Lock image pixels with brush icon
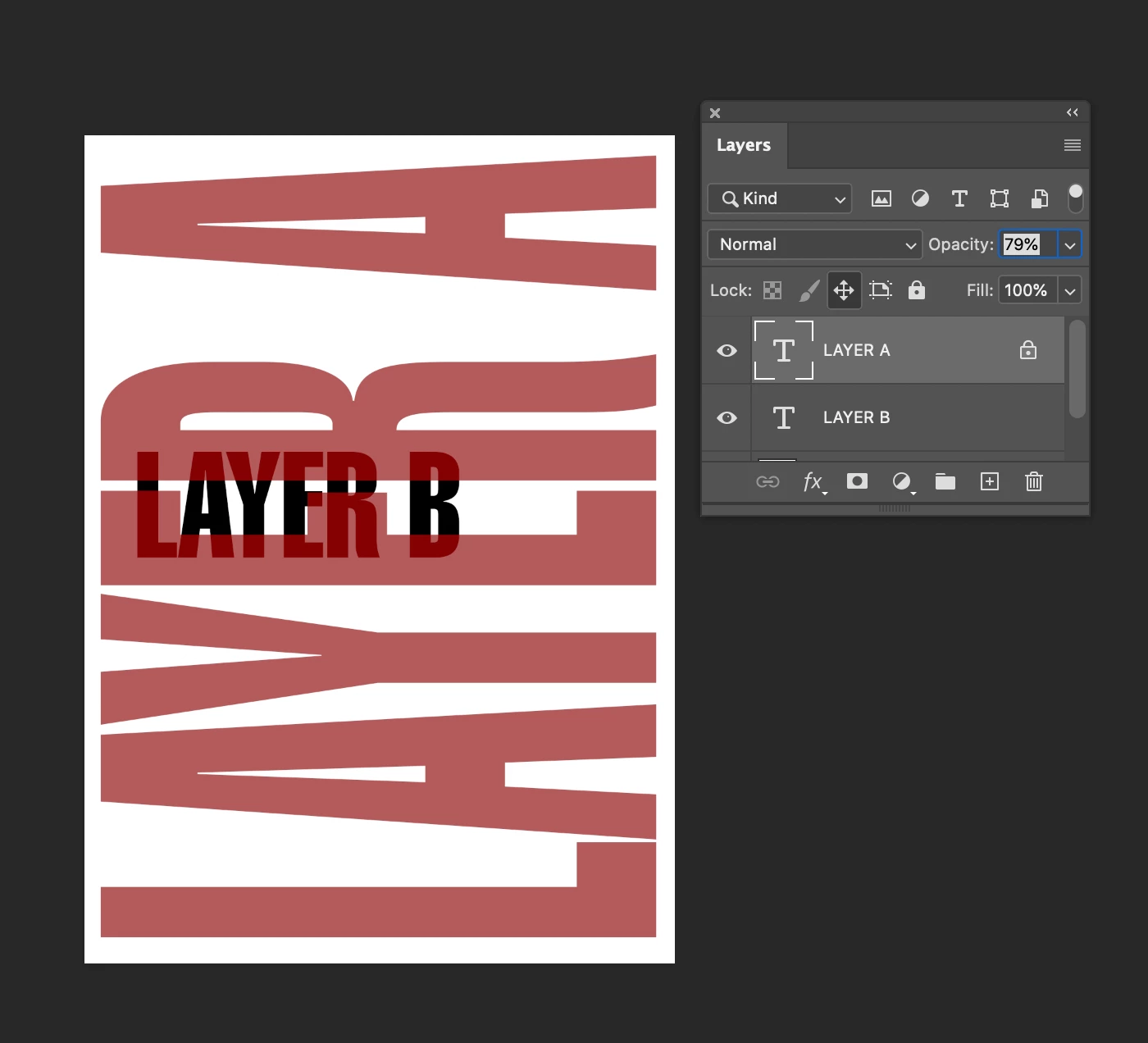This screenshot has height=1043, width=1148. (x=809, y=290)
